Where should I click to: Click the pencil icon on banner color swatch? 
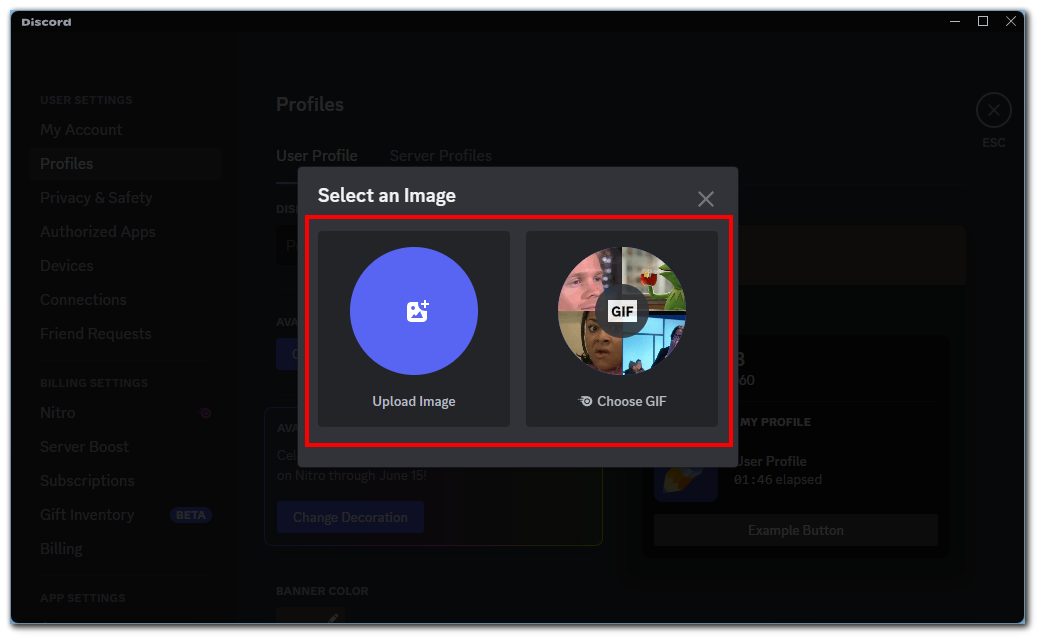tap(333, 618)
